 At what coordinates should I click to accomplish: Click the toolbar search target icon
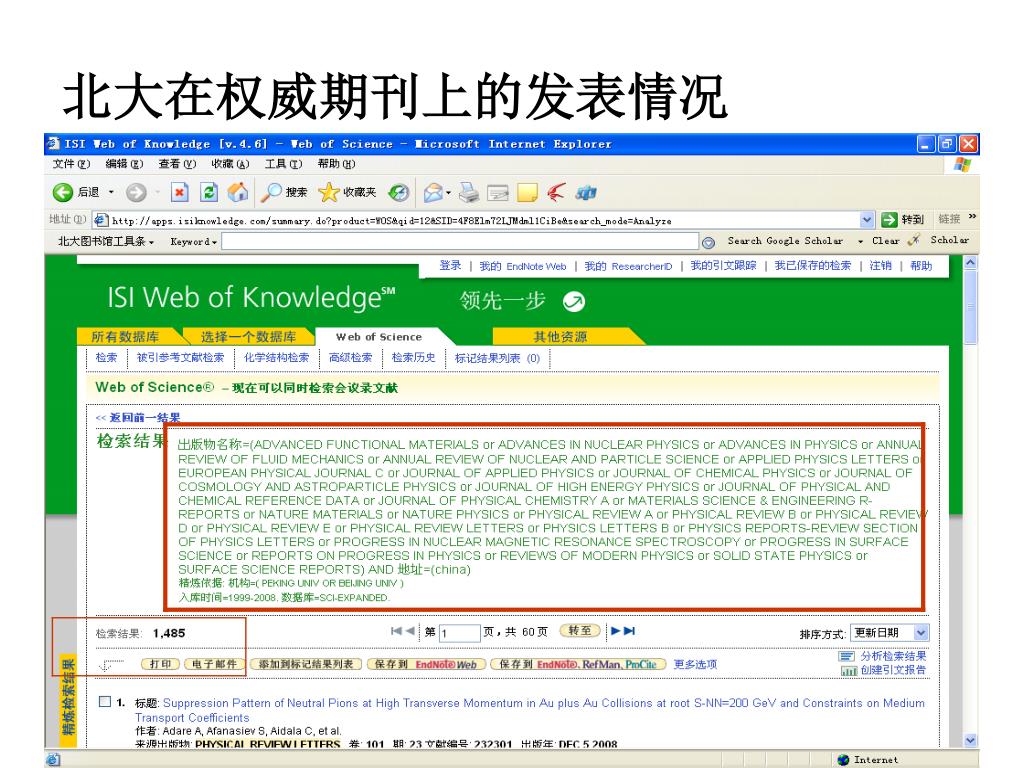[708, 242]
